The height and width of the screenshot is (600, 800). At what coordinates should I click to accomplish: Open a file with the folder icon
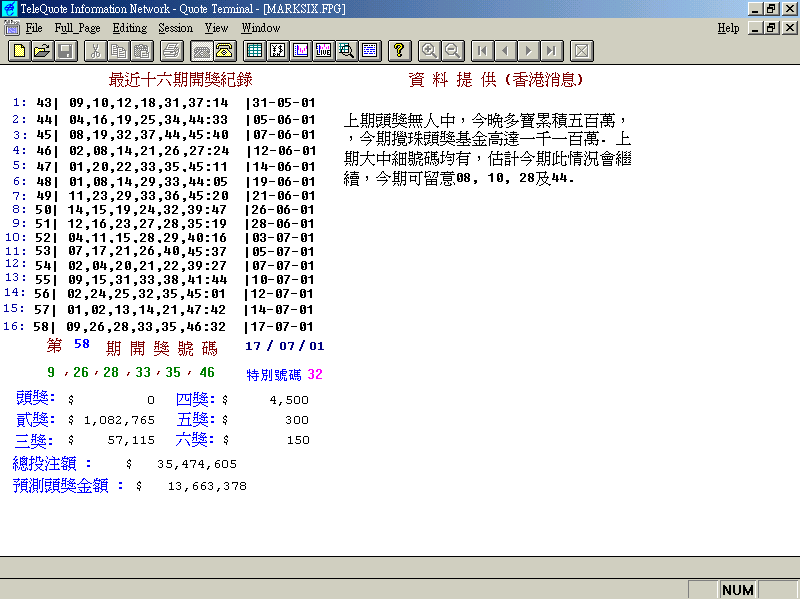(x=42, y=51)
